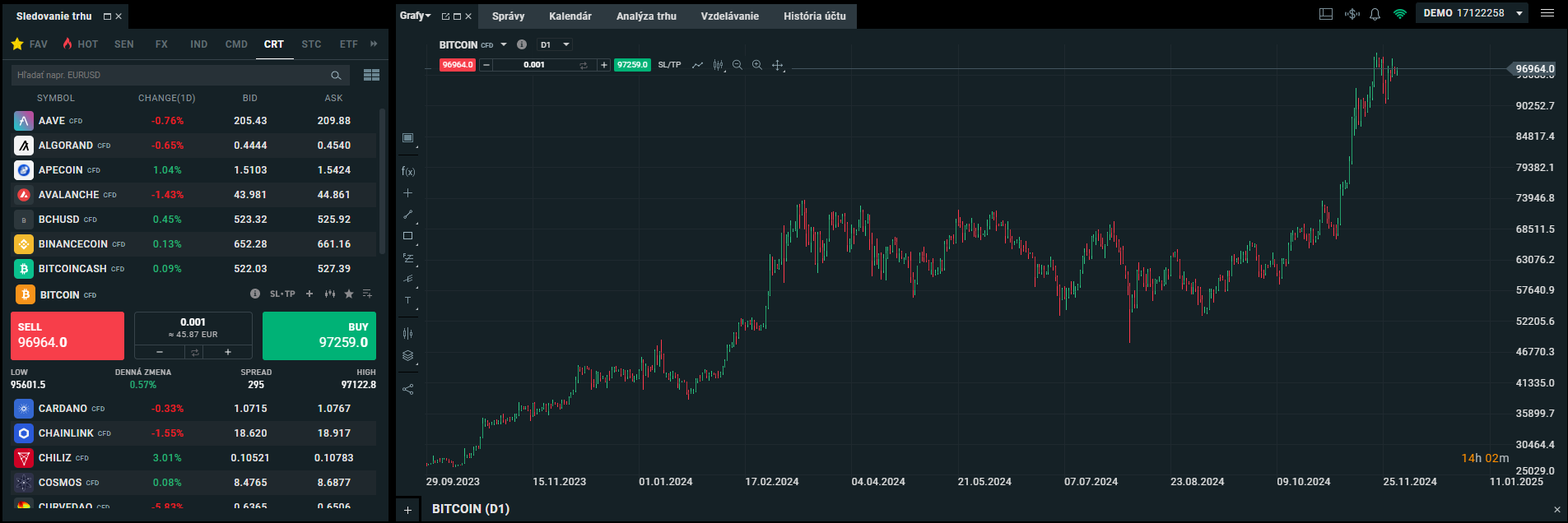Share the chart using share icon
Viewport: 1568px width, 523px height.
click(407, 389)
